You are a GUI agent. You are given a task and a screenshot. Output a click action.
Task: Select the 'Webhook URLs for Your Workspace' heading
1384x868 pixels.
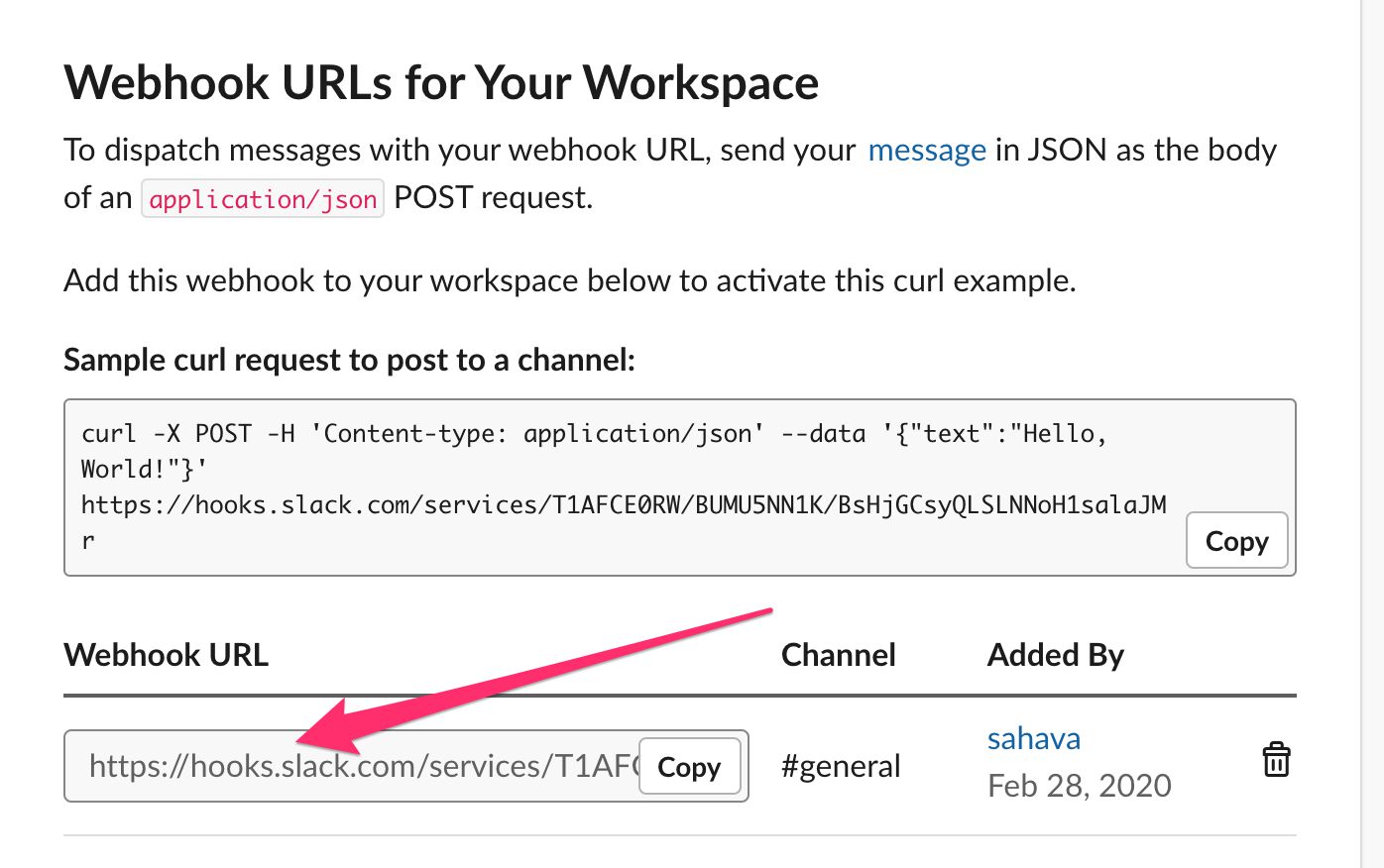coord(441,82)
